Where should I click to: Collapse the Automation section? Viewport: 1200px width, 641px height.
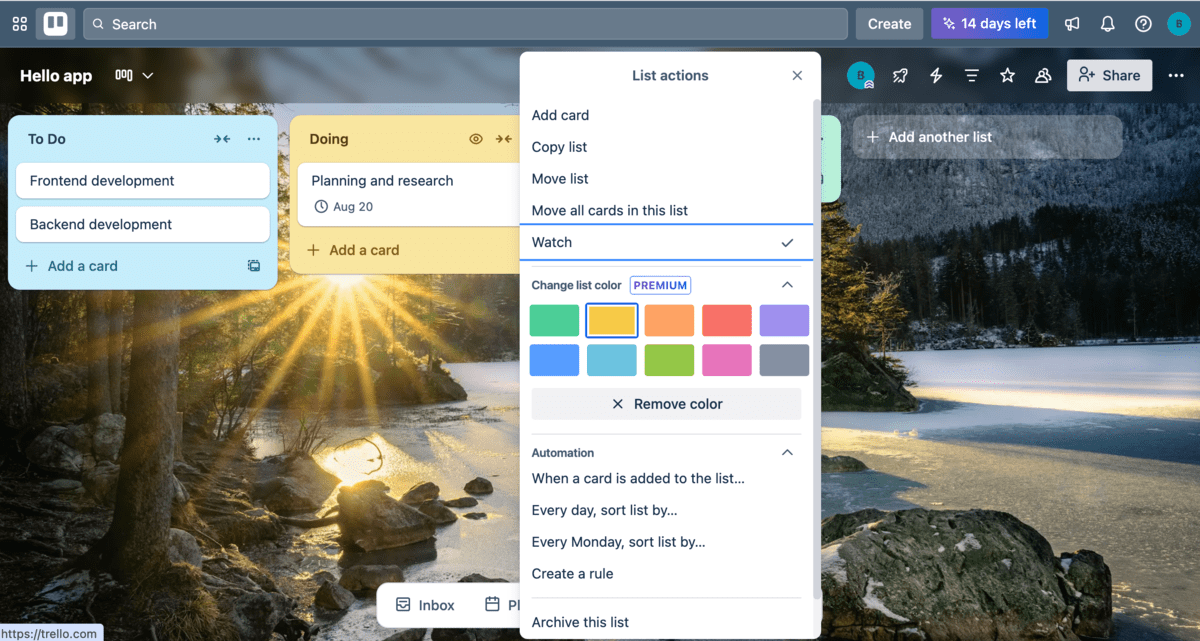[x=789, y=452]
